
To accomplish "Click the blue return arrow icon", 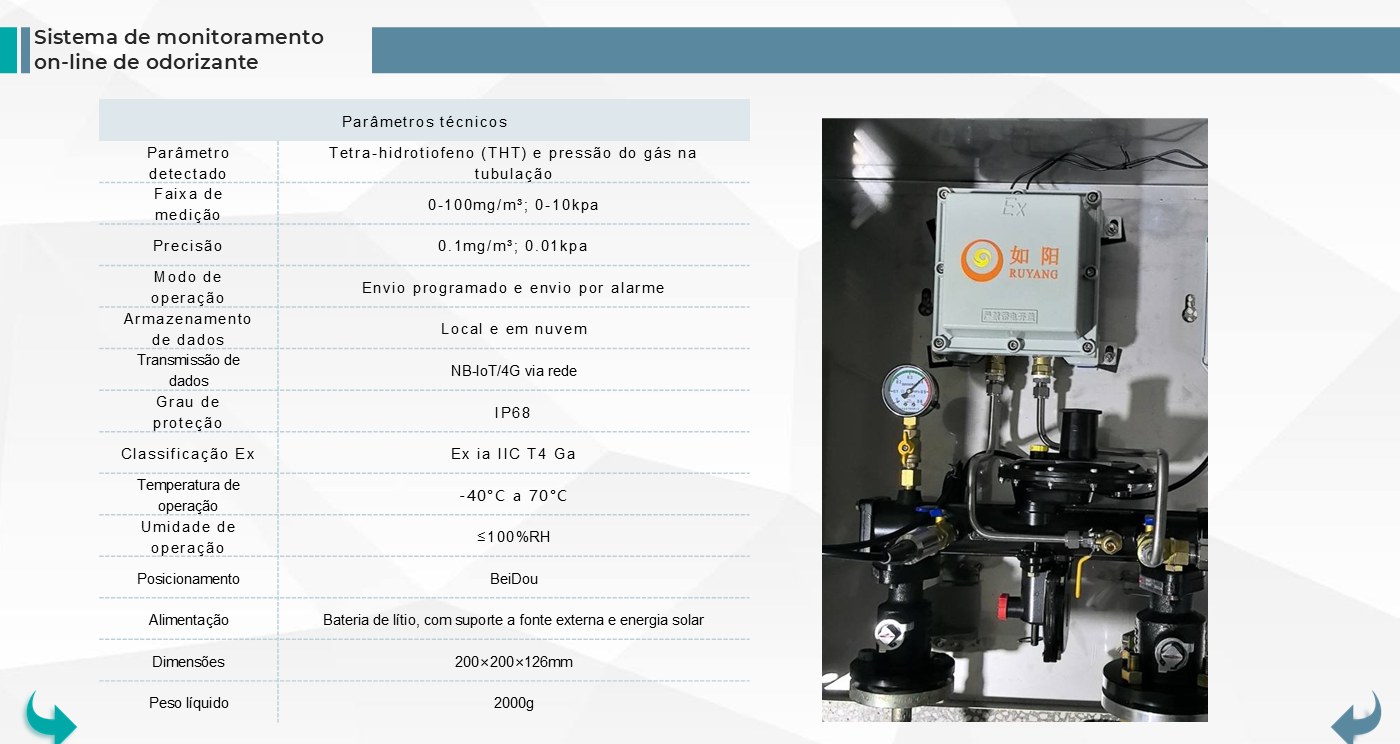I will tap(1356, 716).
